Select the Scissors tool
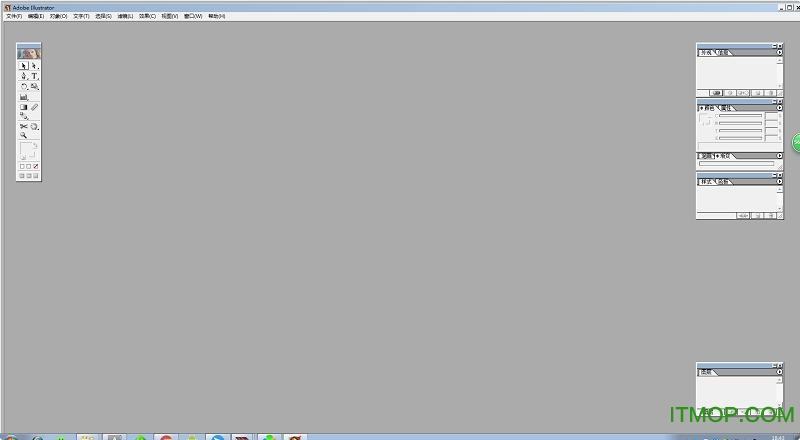Viewport: 800px width, 440px height. click(x=23, y=126)
